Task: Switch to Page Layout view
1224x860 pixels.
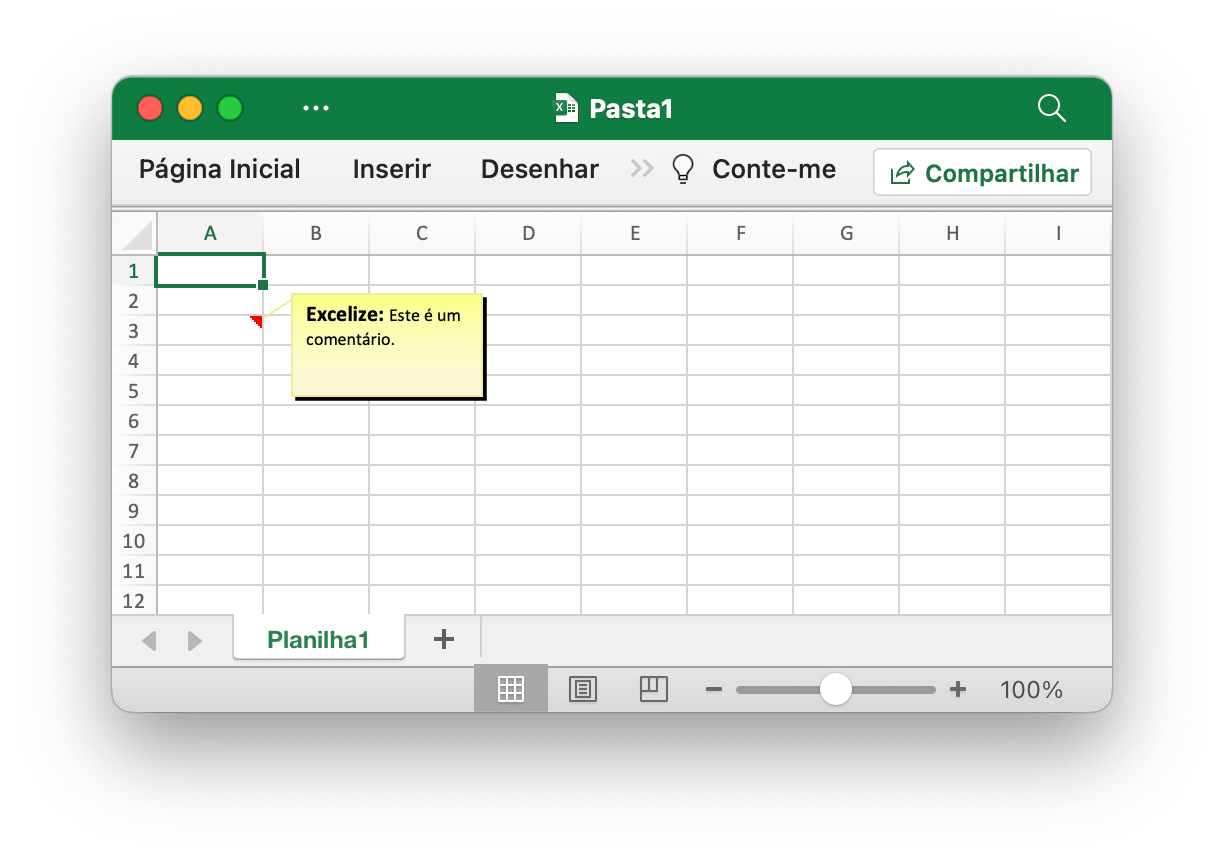Action: [583, 689]
